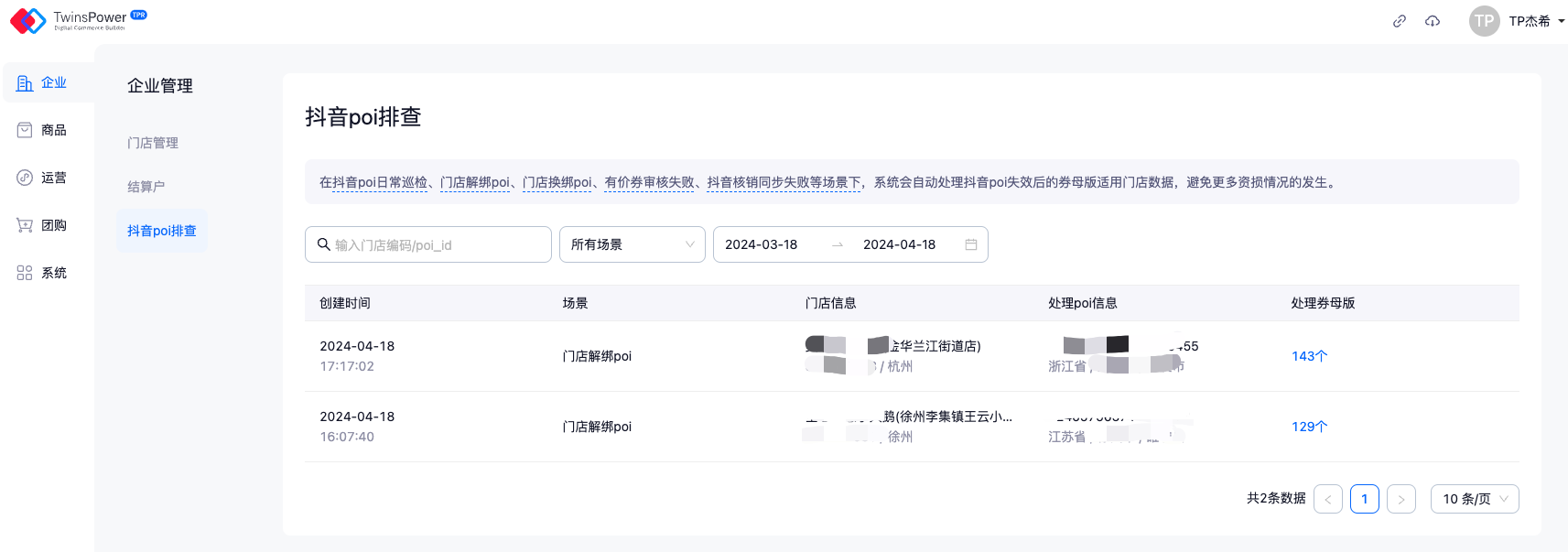
Task: Select 结算户 in the submenu
Action: pos(146,187)
